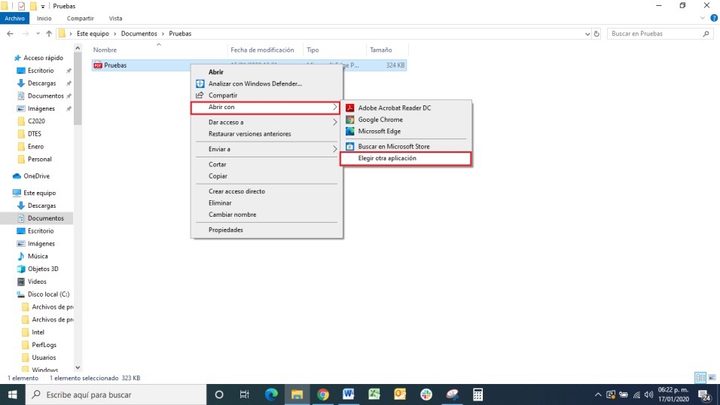Select Documentos under Este equipo

[46, 218]
